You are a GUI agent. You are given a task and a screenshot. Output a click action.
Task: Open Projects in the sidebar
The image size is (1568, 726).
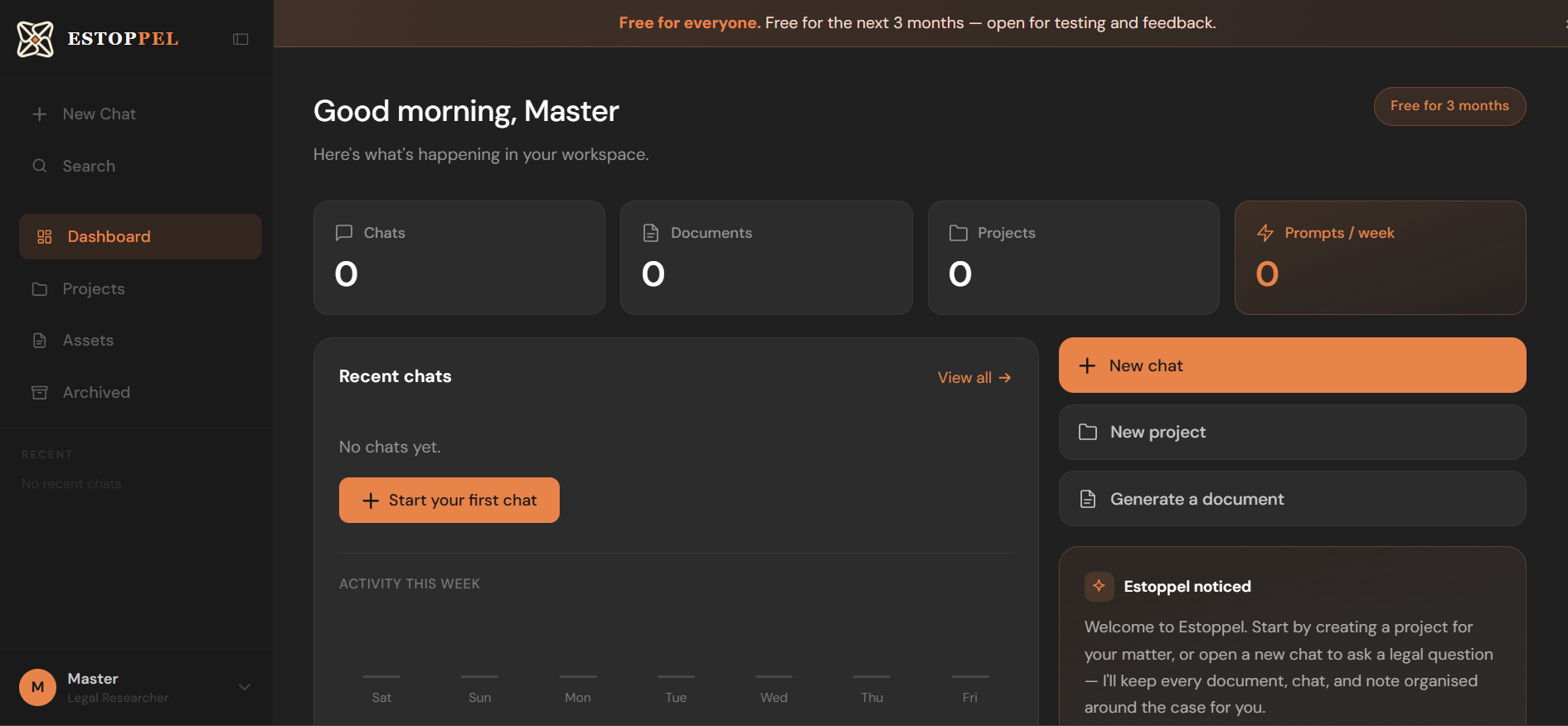tap(140, 288)
